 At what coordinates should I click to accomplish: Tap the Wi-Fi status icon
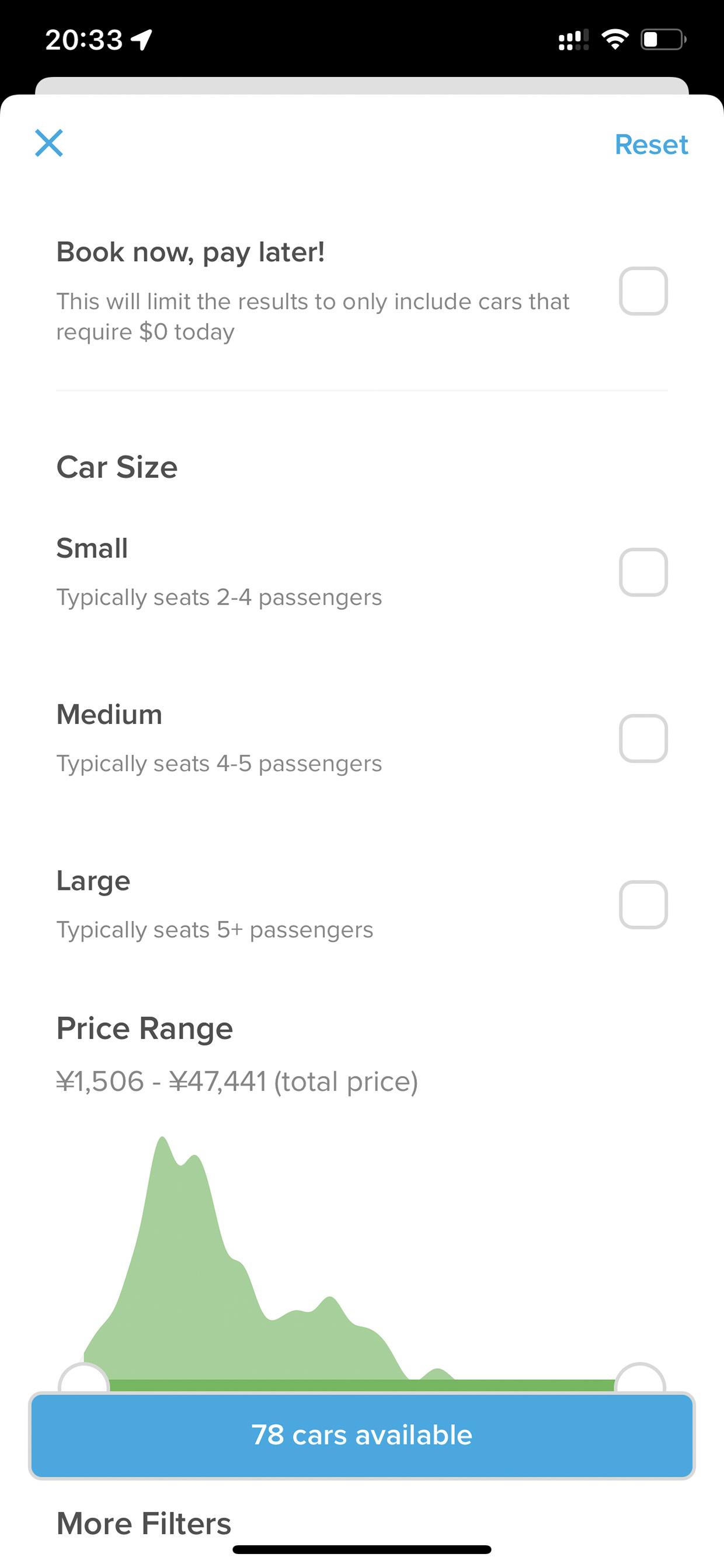(614, 40)
